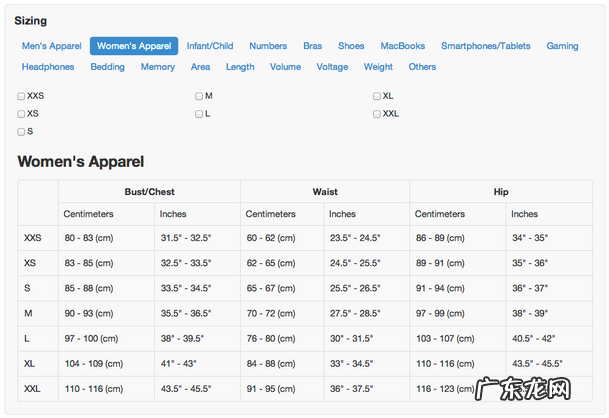Select the Smartphones/Tablets tab
This screenshot has width=609, height=418.
coord(486,46)
